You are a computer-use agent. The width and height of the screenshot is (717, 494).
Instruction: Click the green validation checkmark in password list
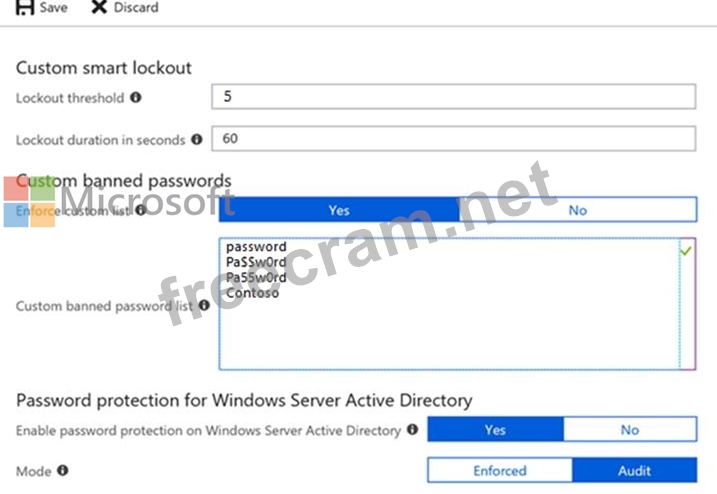pyautogui.click(x=685, y=251)
